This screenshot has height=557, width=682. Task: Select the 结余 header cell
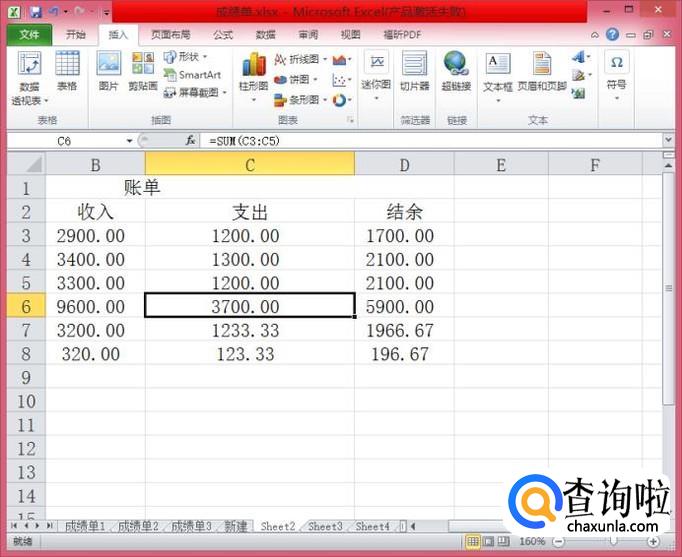(404, 212)
